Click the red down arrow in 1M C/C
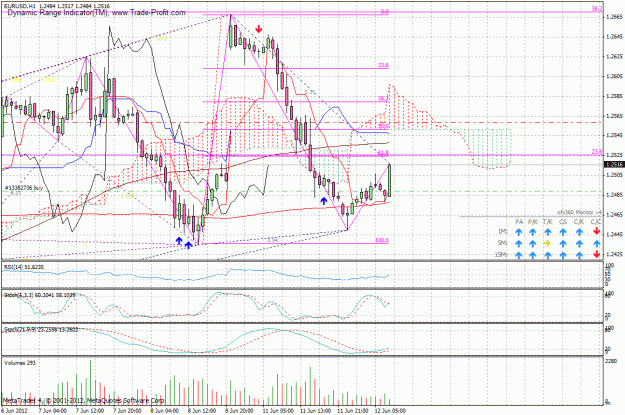This screenshot has width=625, height=415. [x=596, y=231]
